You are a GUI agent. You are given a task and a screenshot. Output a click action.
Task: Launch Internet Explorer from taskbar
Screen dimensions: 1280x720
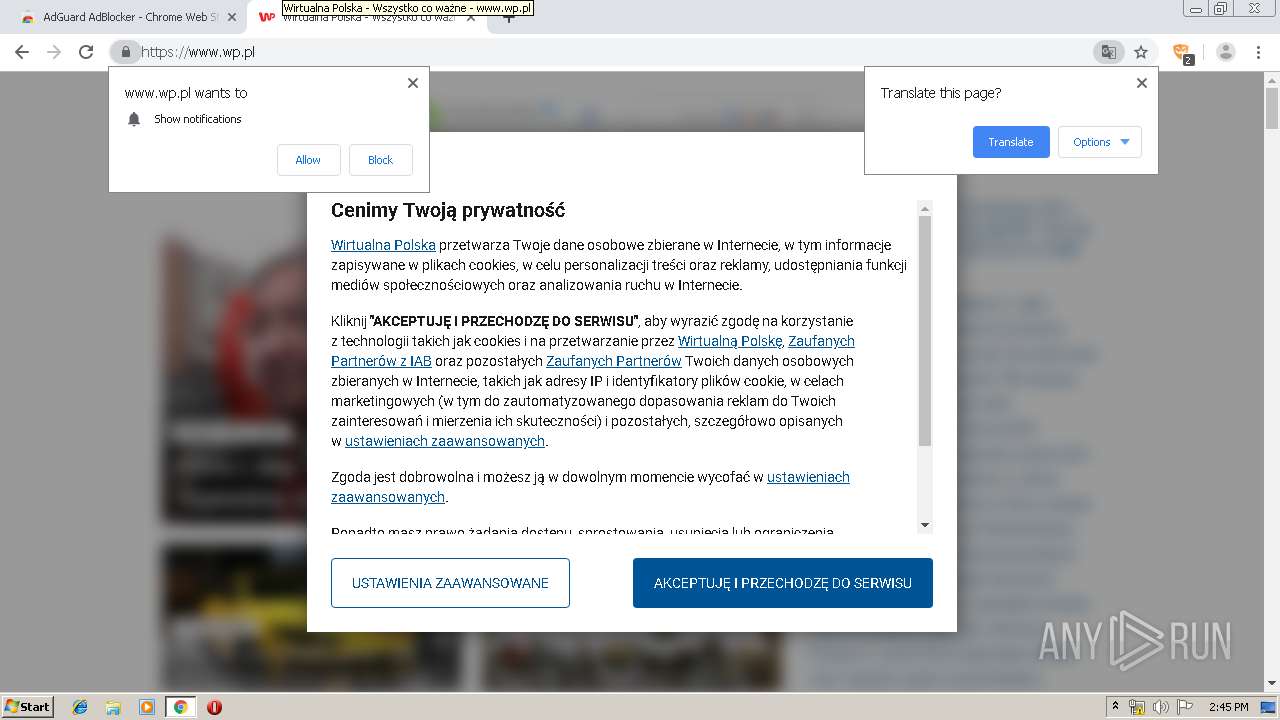(x=80, y=707)
